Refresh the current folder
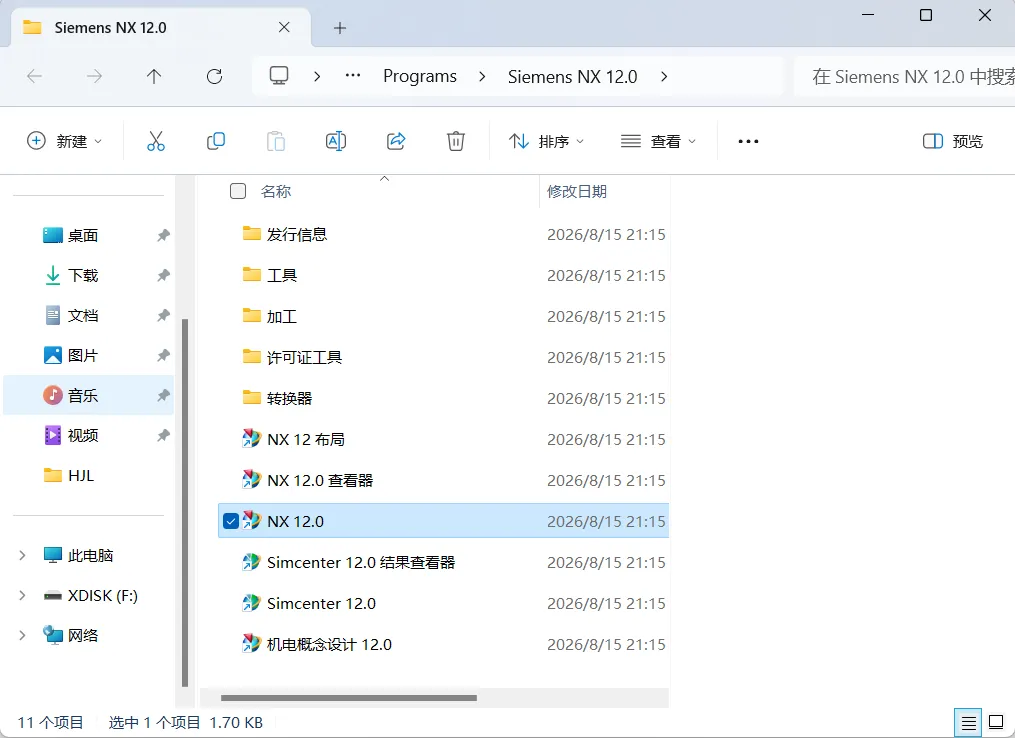 pos(214,76)
